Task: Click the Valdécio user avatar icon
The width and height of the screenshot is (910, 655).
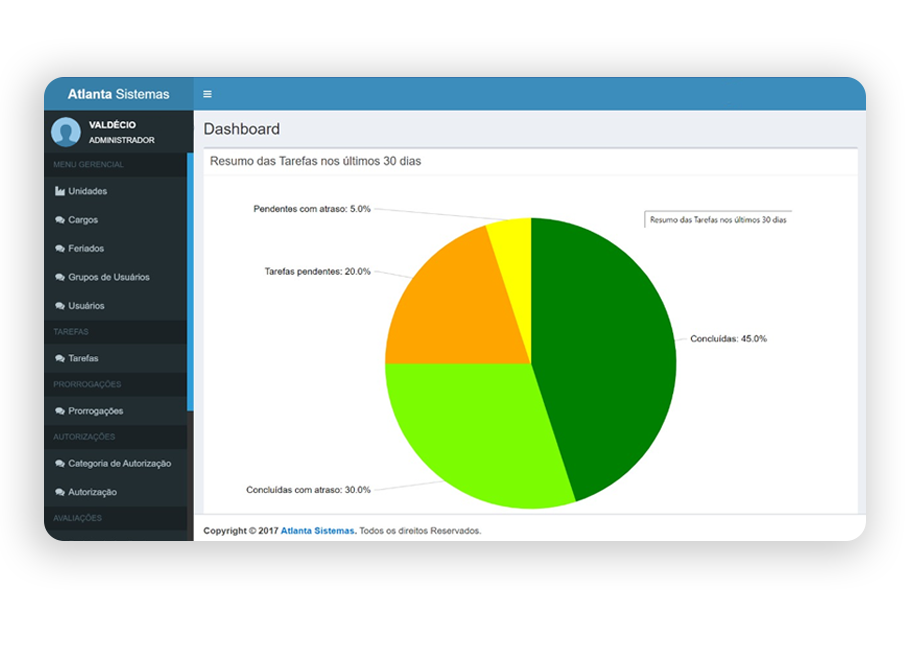Action: 66,132
